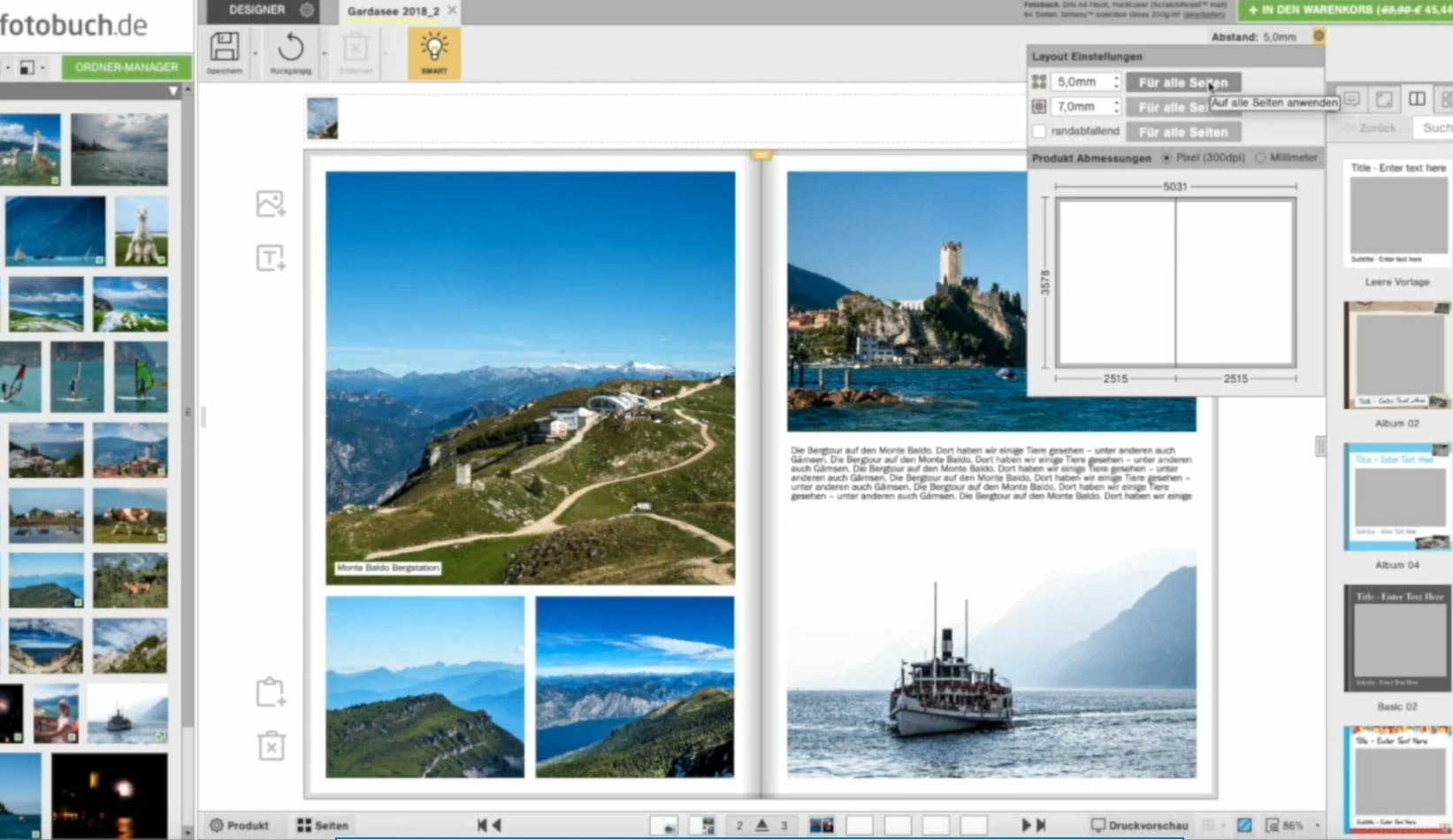Viewport: 1453px width, 840px height.
Task: Select the Album 02 template thumbnail
Action: click(1396, 355)
